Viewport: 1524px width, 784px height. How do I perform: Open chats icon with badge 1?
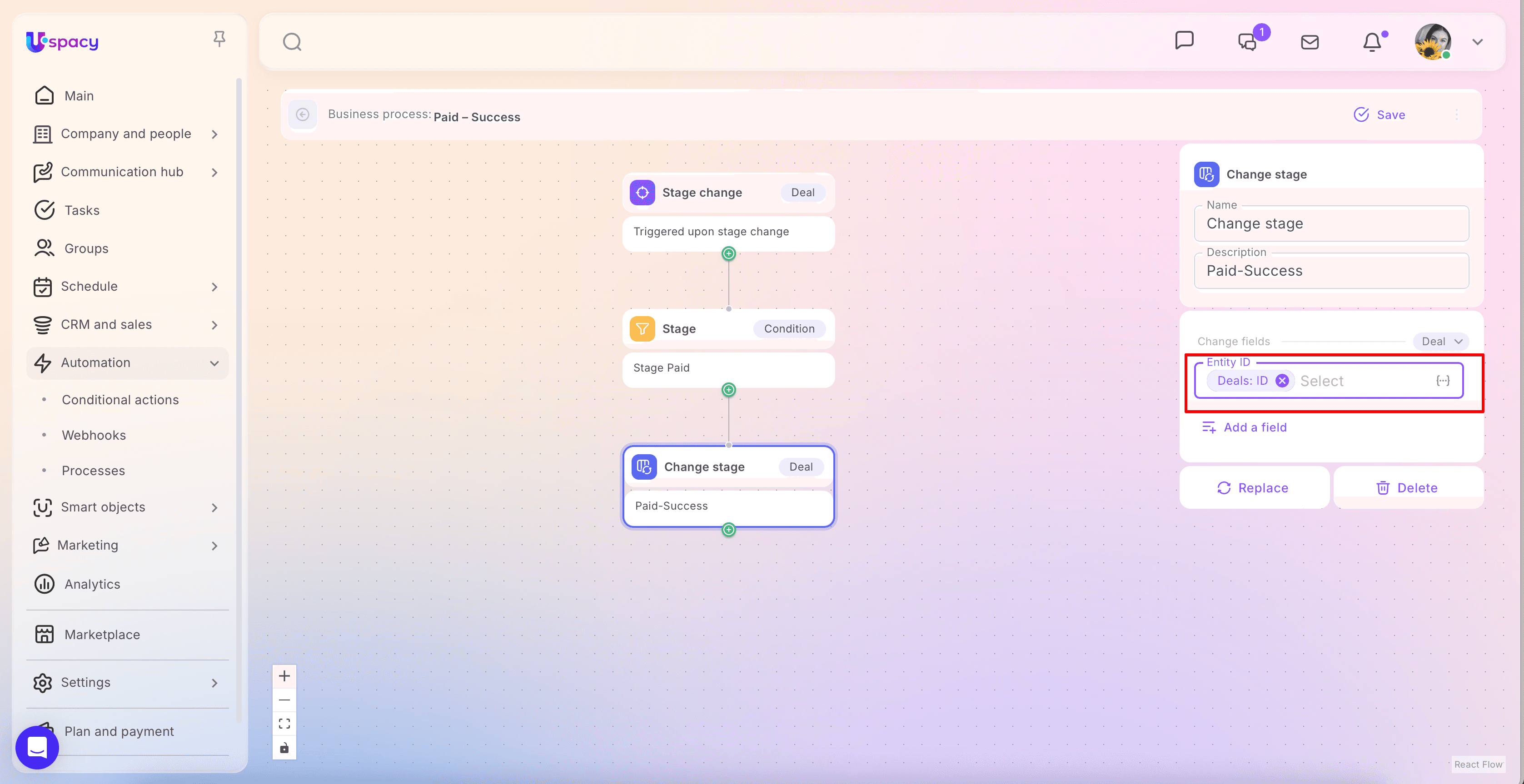click(x=1247, y=42)
